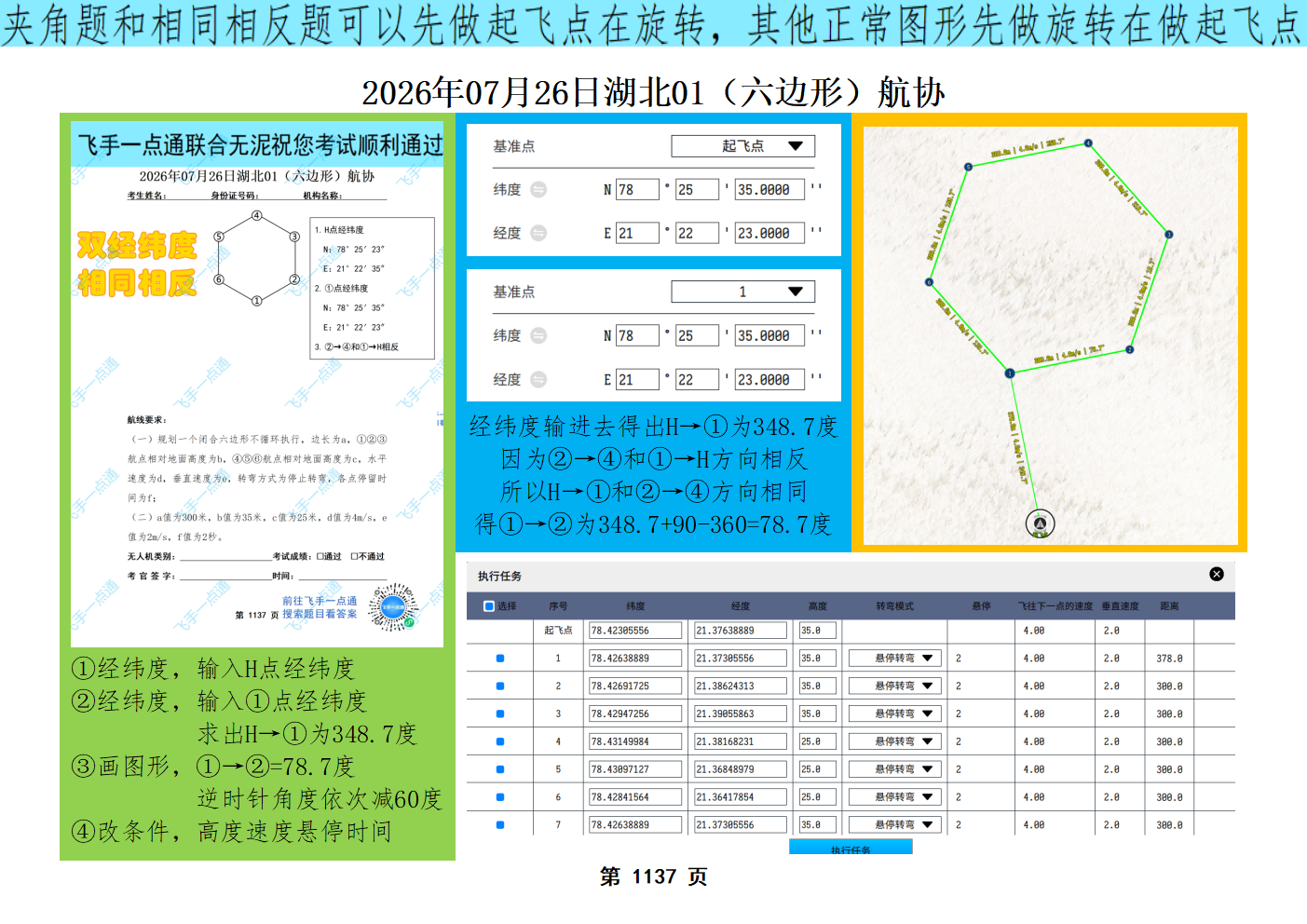Click the 前往飞手一点通搜索题目看答案 link
This screenshot has height=924, width=1307.
(320, 607)
